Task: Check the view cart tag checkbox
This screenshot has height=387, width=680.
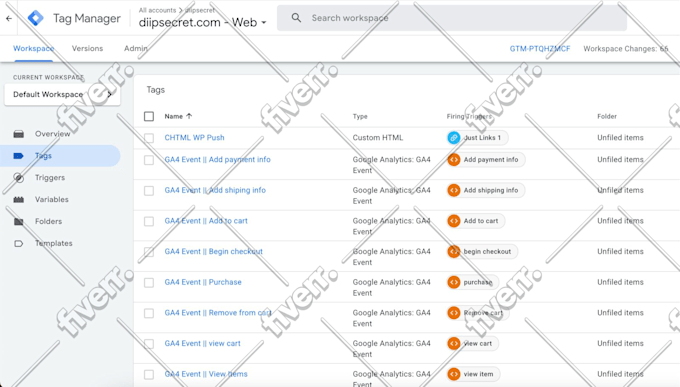Action: coord(149,344)
